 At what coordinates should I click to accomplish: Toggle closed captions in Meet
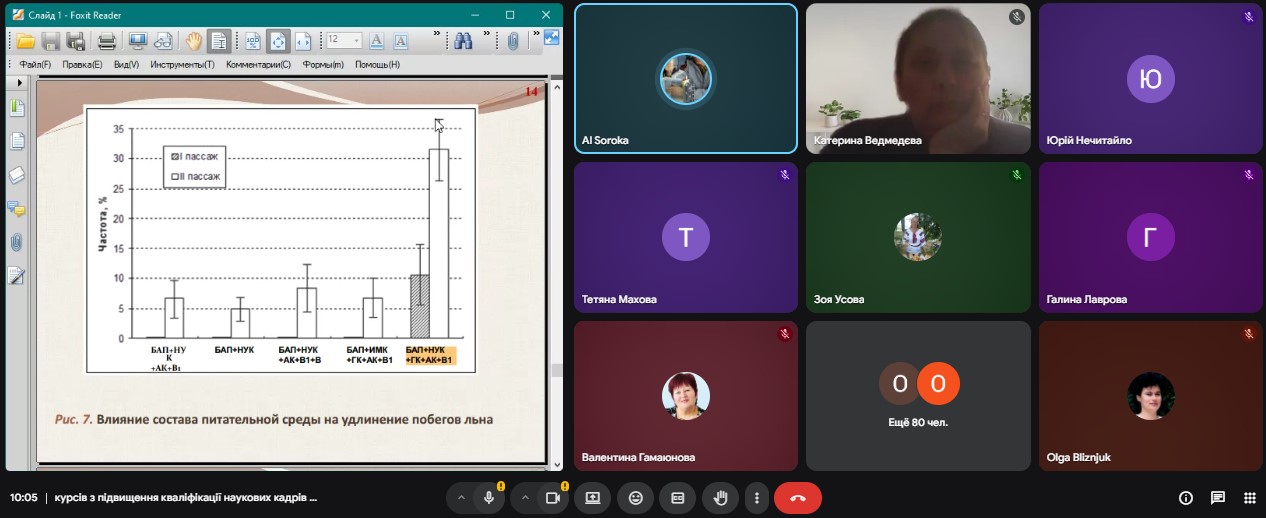click(x=678, y=497)
